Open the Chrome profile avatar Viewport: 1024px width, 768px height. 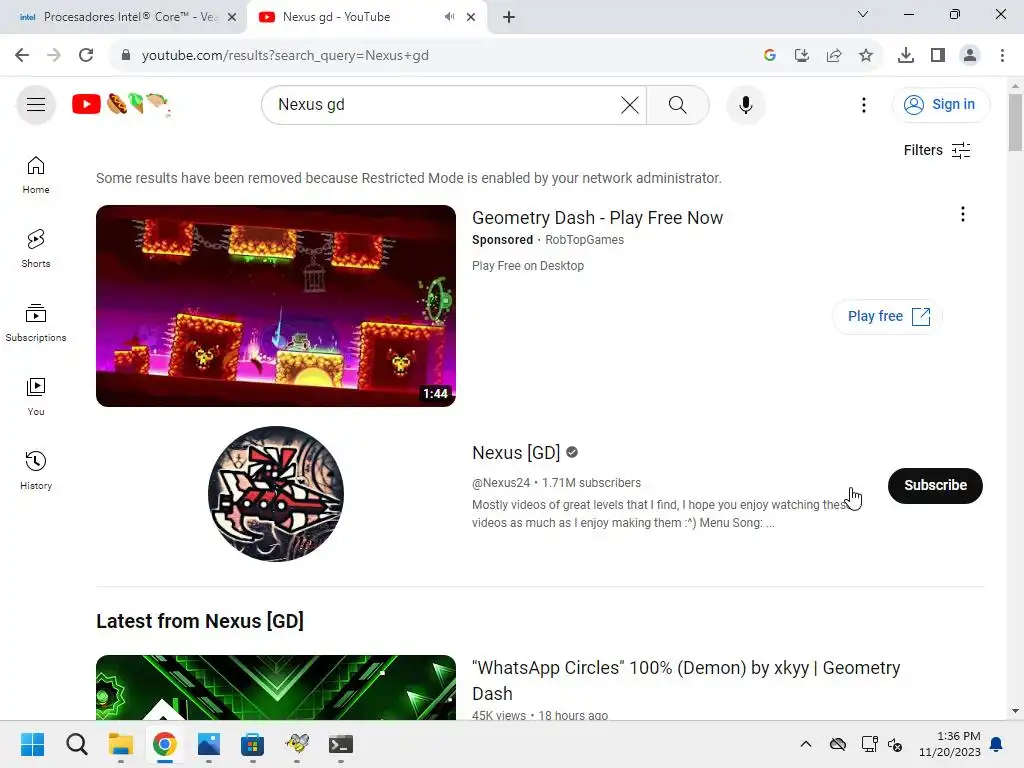[970, 56]
